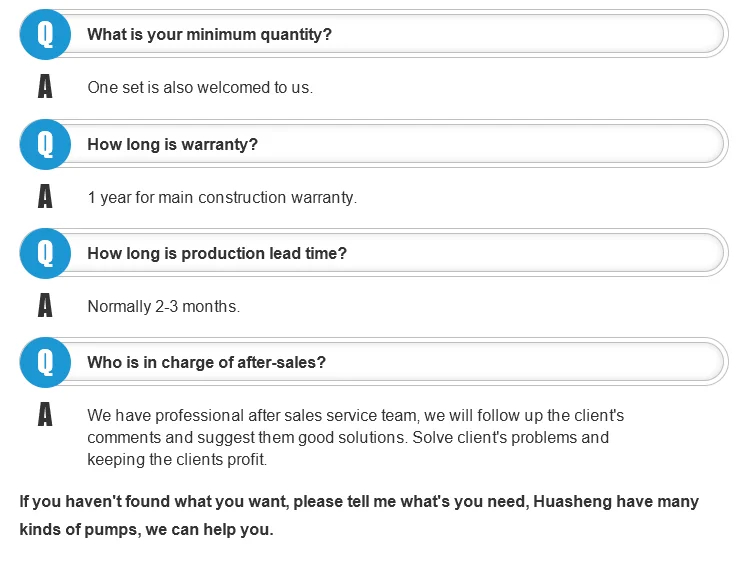The image size is (750, 566).
Task: Click the 'kinds of pumps, we can help you.' line
Action: 146,529
